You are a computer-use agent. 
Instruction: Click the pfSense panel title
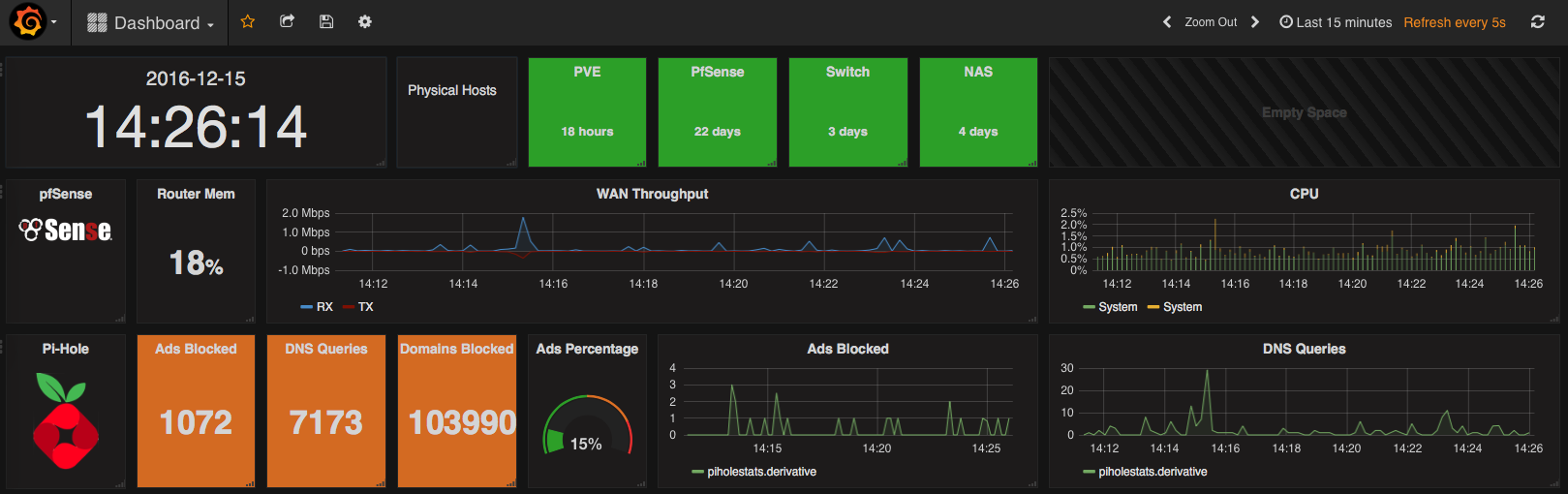[x=65, y=194]
